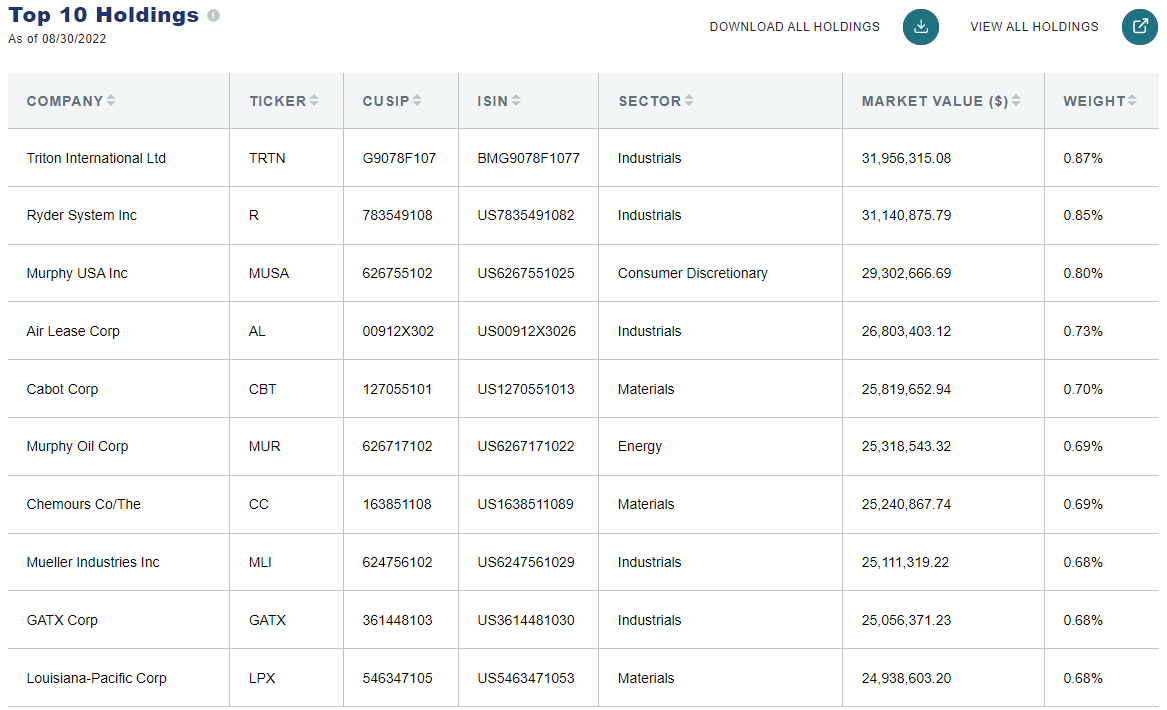
Task: Click the COMPANY column header label
Action: 65,101
